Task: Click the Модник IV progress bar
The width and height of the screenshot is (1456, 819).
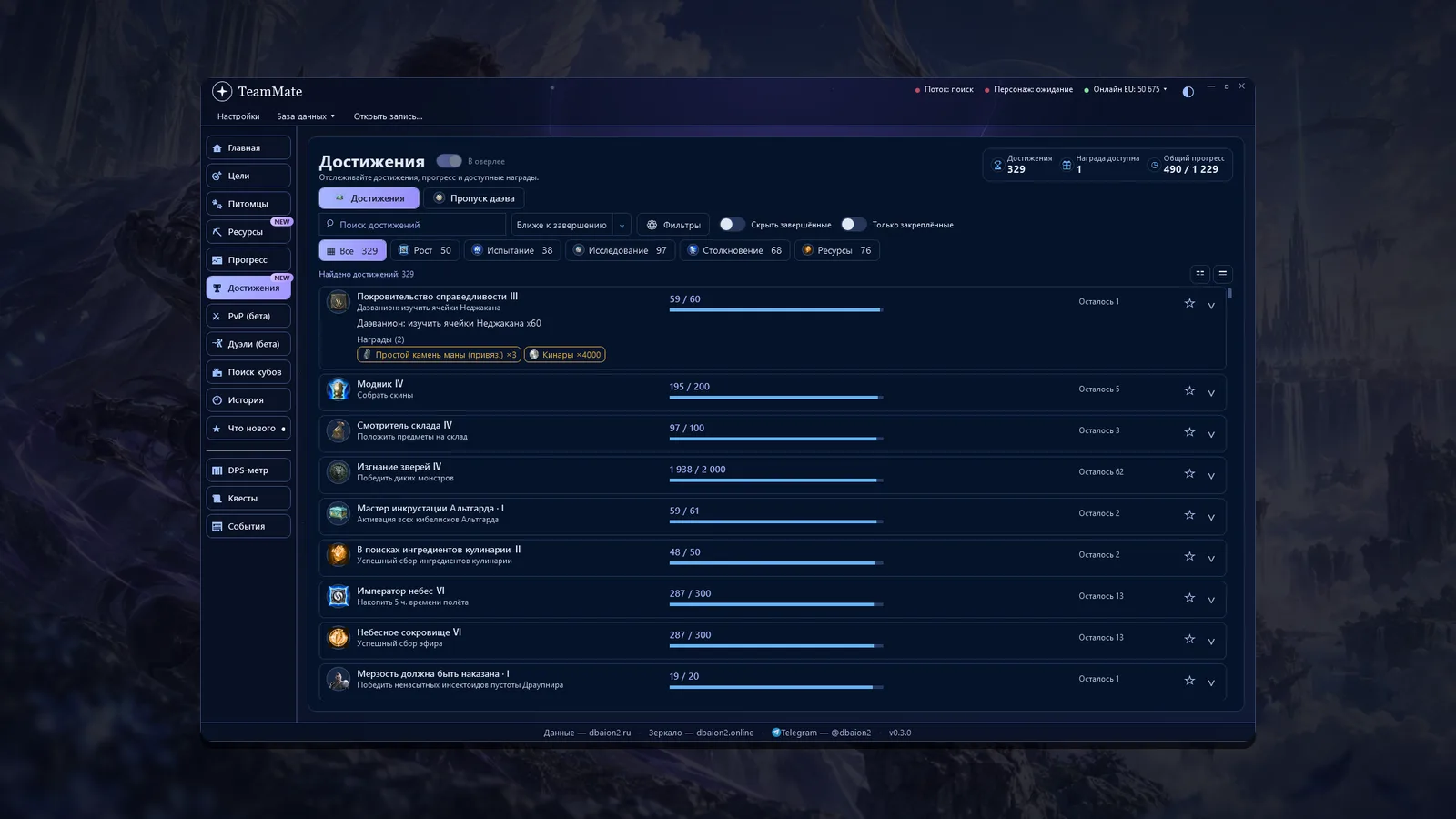Action: (775, 398)
